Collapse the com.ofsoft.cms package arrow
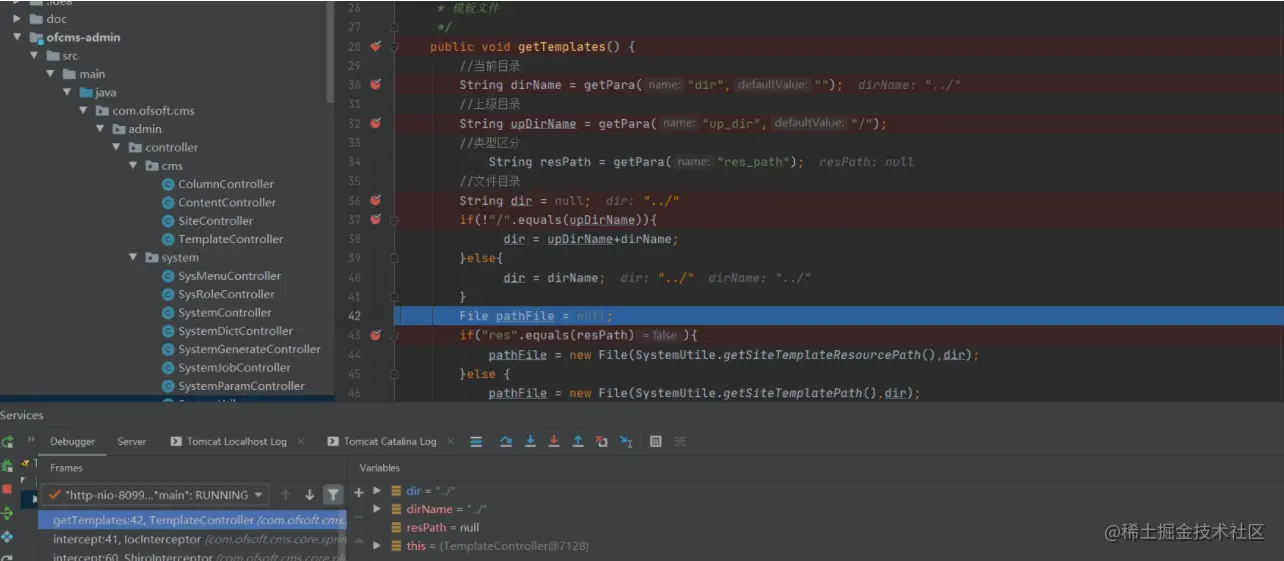The height and width of the screenshot is (561, 1284). [84, 110]
